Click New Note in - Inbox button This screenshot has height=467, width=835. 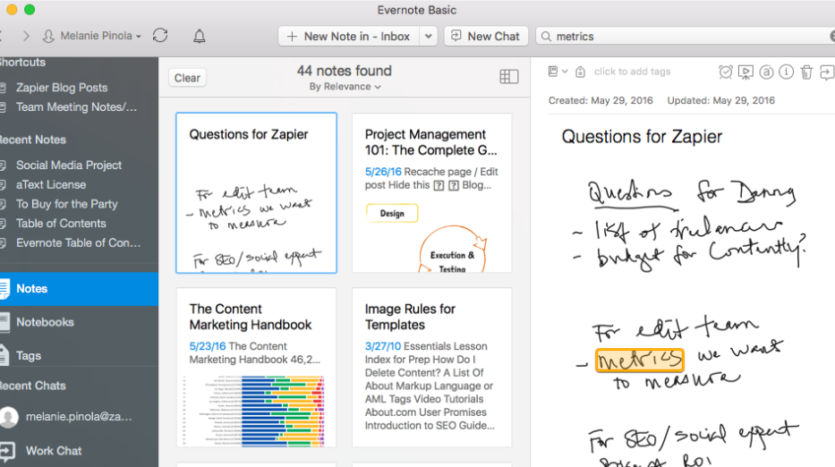coord(349,36)
